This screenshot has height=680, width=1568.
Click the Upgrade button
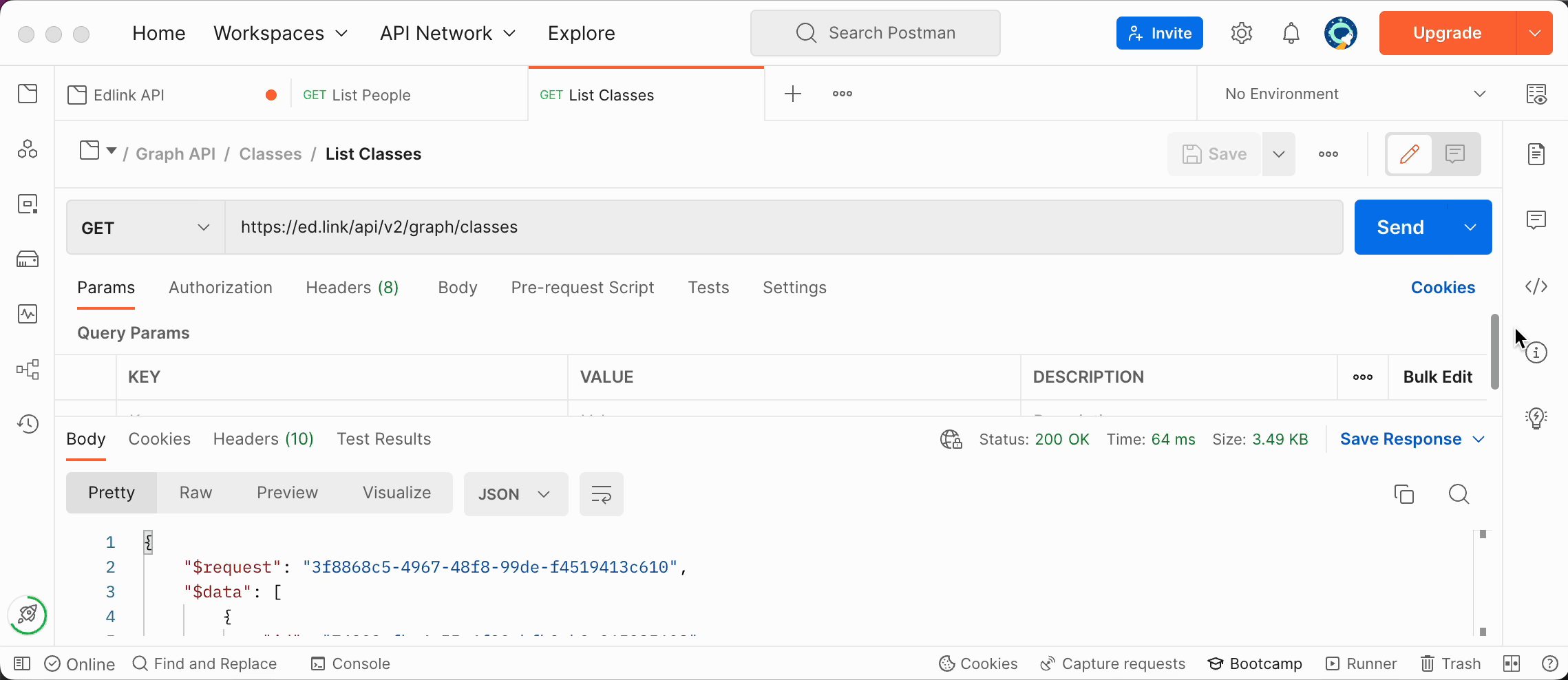1447,33
